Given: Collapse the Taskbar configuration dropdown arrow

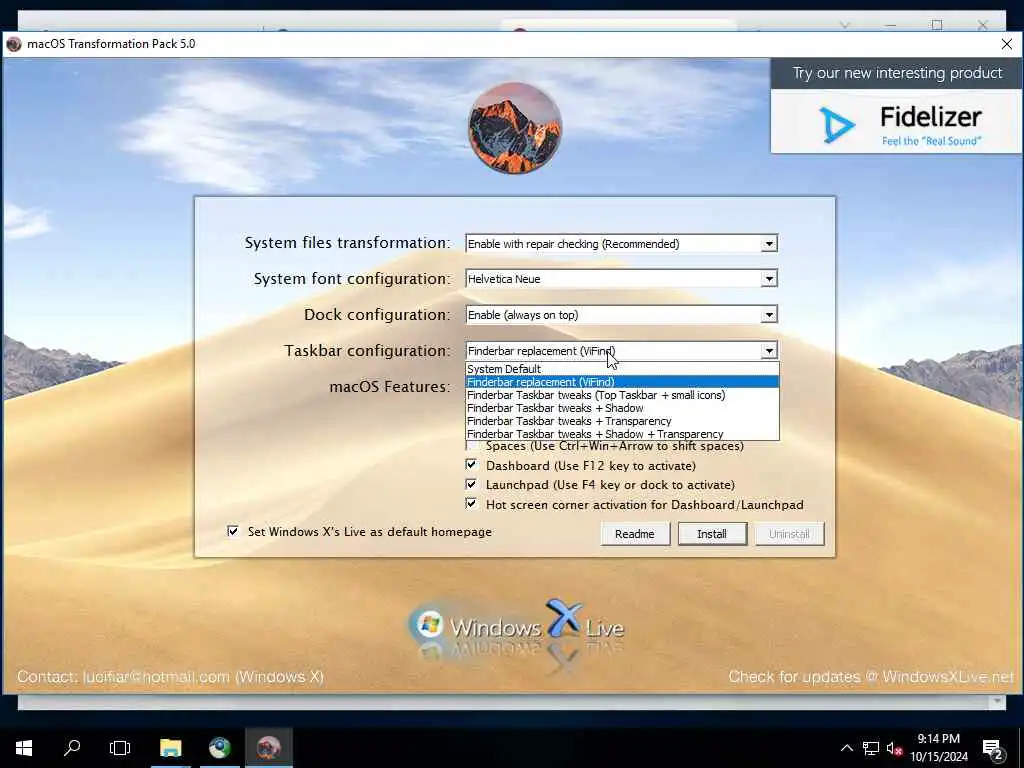Looking at the screenshot, I should point(769,351).
